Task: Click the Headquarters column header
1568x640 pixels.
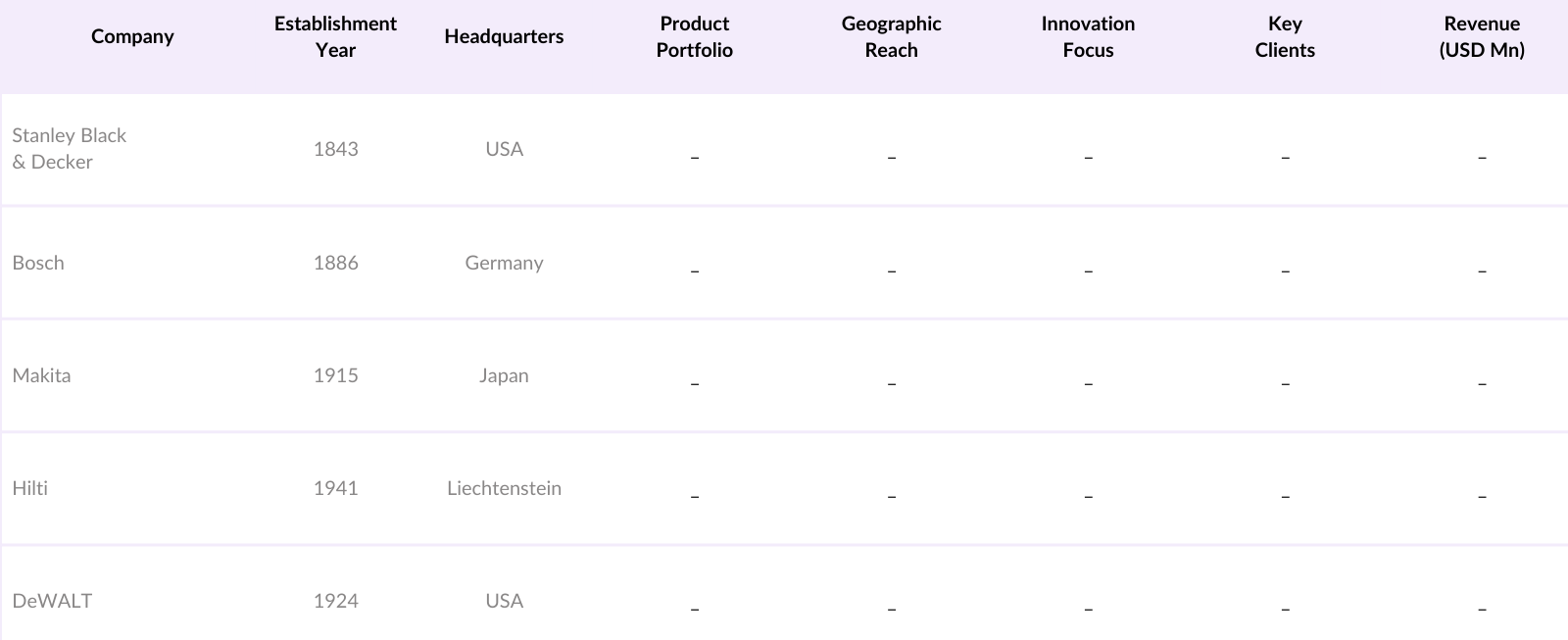Action: (504, 37)
